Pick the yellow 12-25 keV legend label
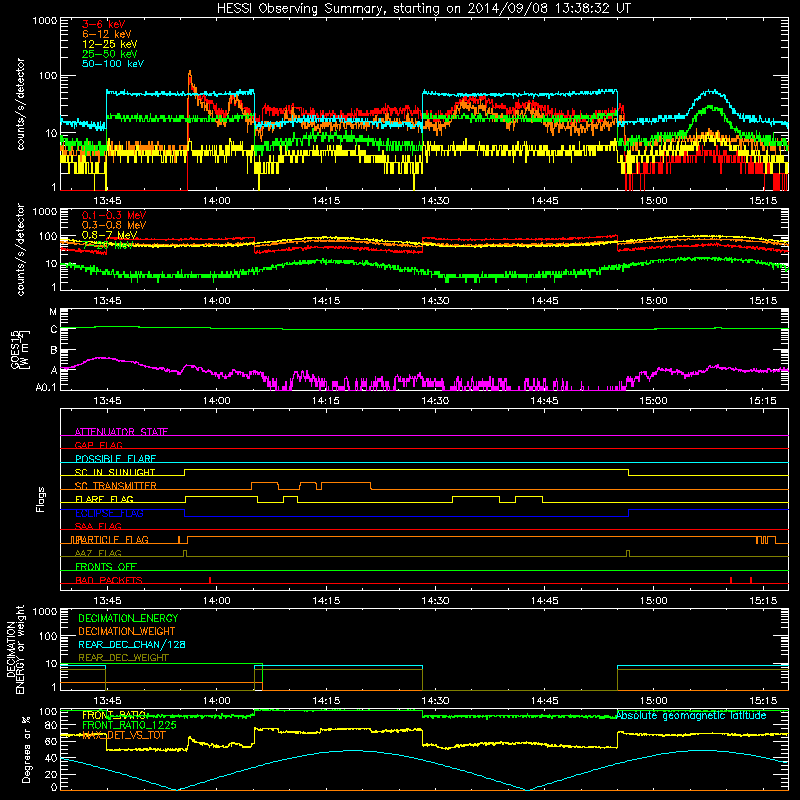The image size is (800, 800). coord(110,44)
